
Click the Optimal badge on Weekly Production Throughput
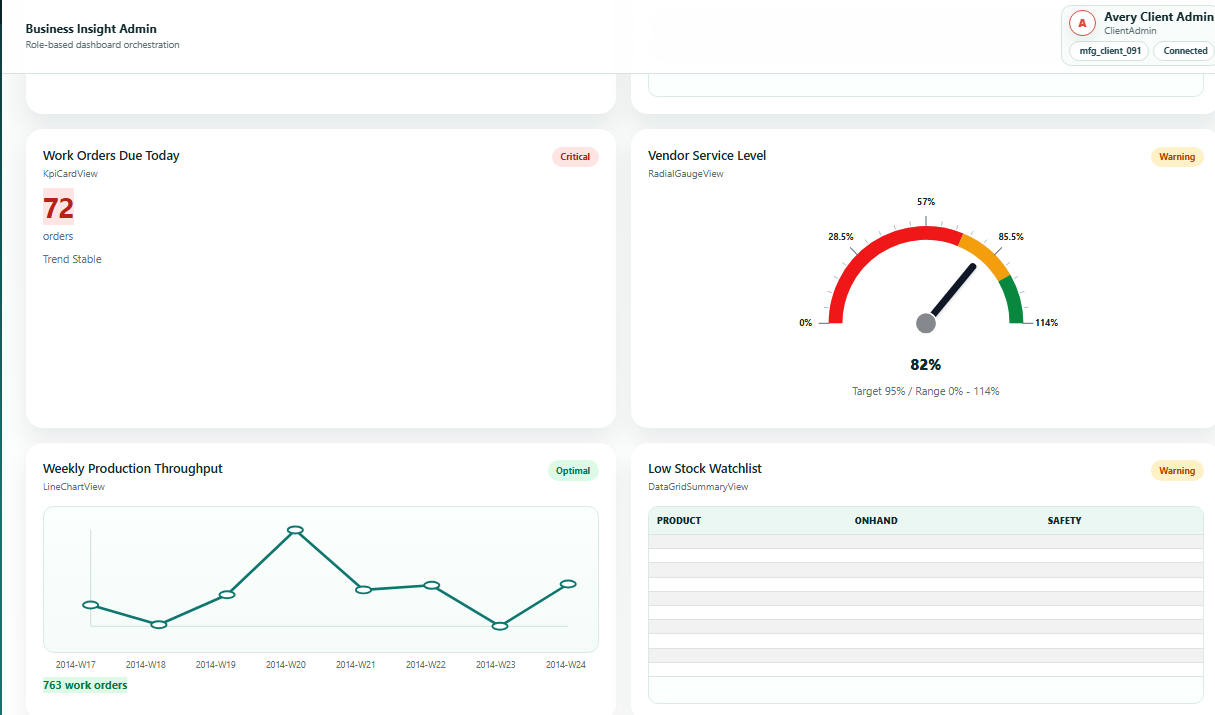(573, 471)
